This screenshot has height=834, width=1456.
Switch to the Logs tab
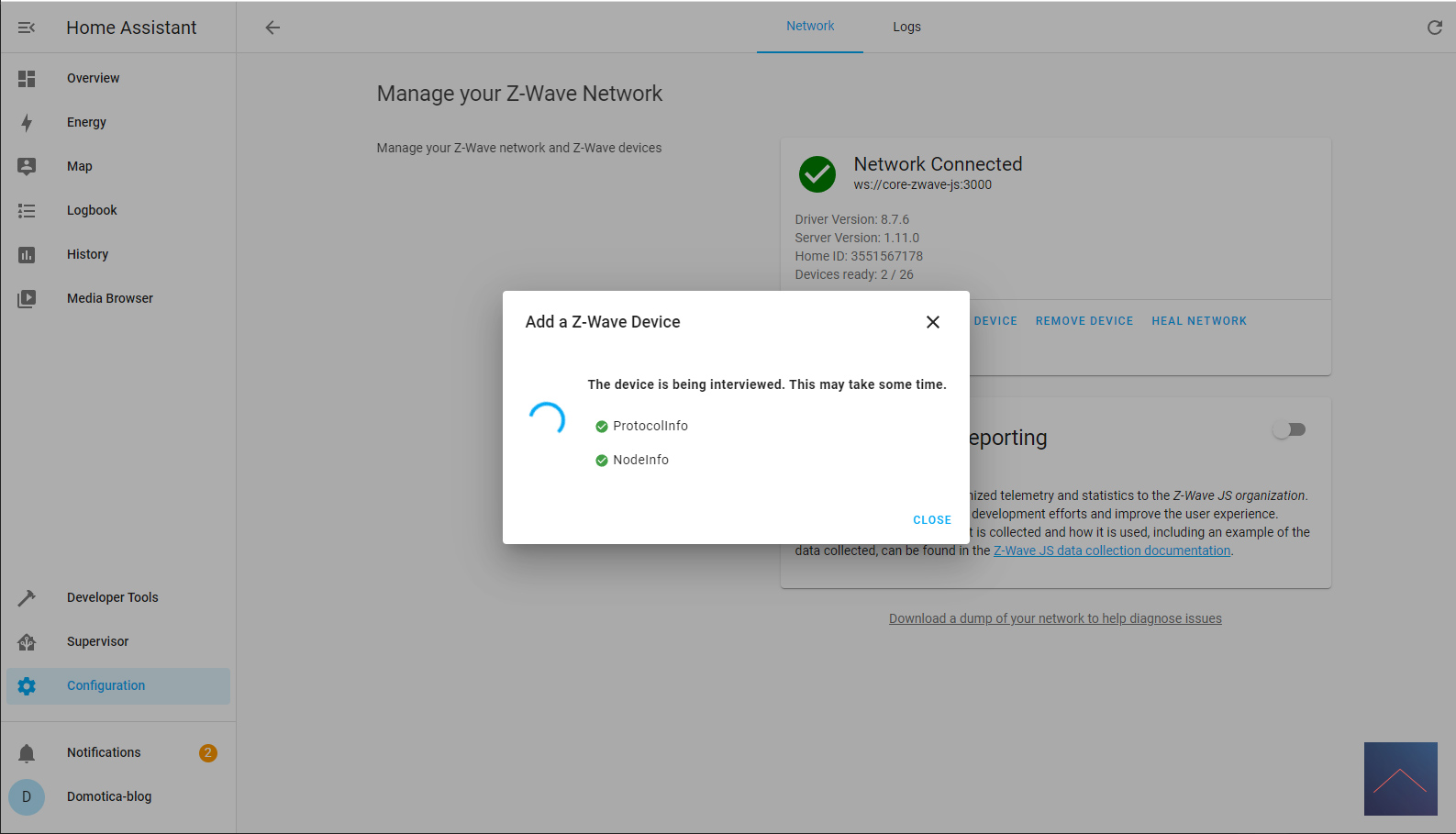tap(906, 27)
